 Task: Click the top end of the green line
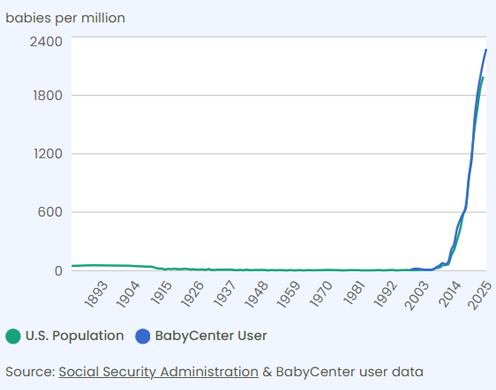point(483,78)
